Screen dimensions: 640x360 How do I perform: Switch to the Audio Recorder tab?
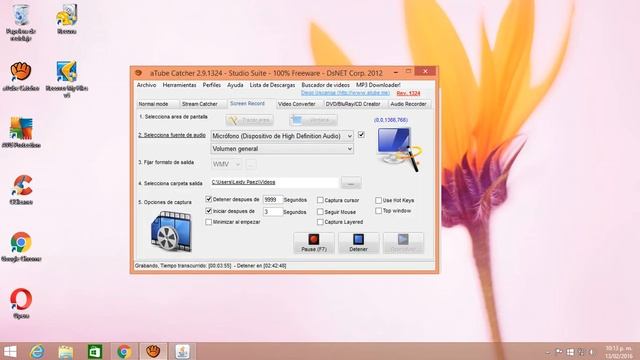(x=409, y=104)
